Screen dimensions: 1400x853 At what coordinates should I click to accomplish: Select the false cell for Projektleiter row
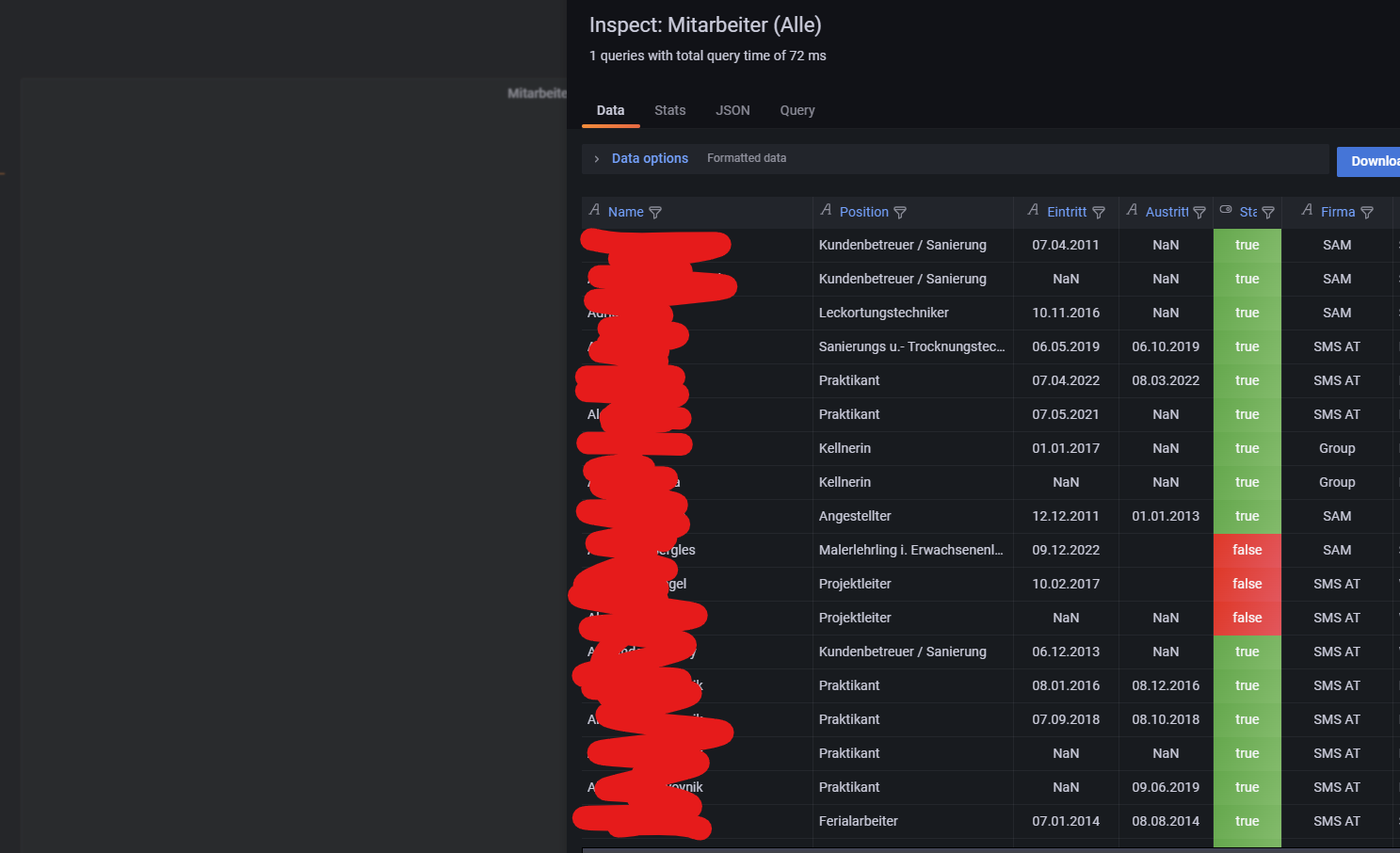[x=1247, y=584]
